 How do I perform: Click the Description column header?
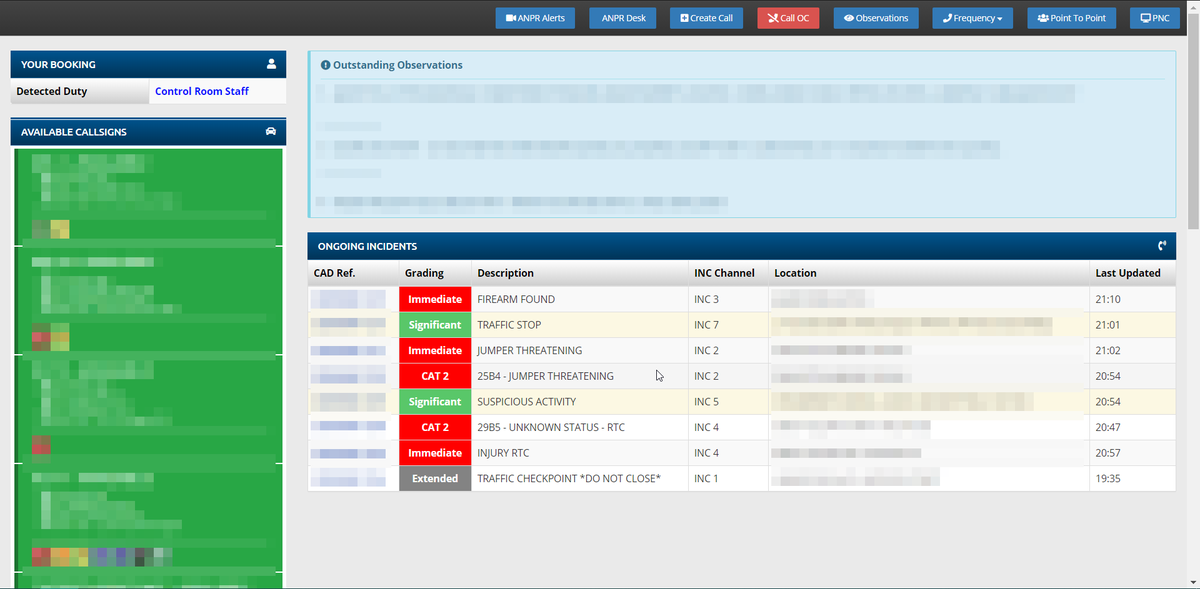505,273
